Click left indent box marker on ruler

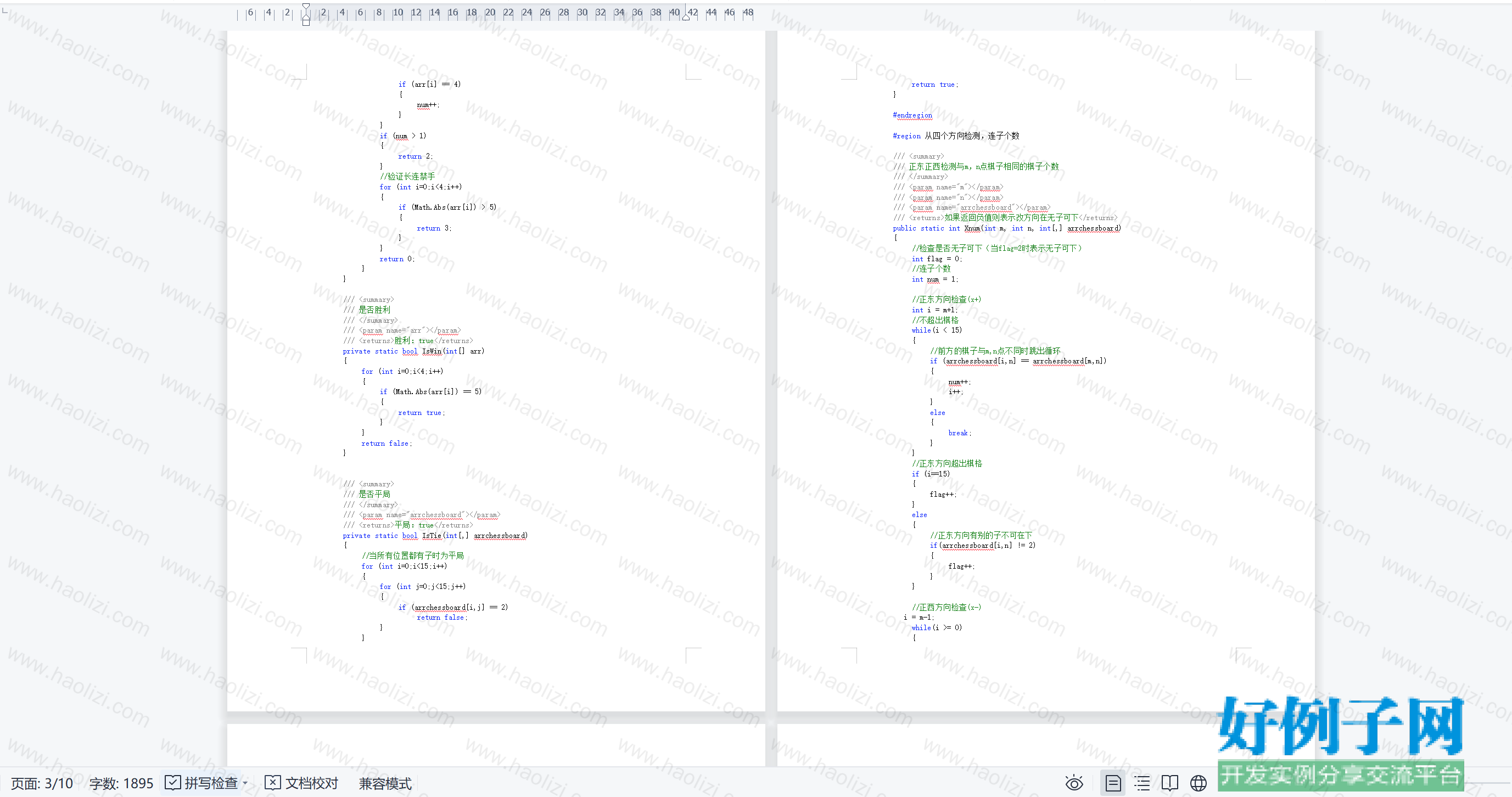point(306,23)
